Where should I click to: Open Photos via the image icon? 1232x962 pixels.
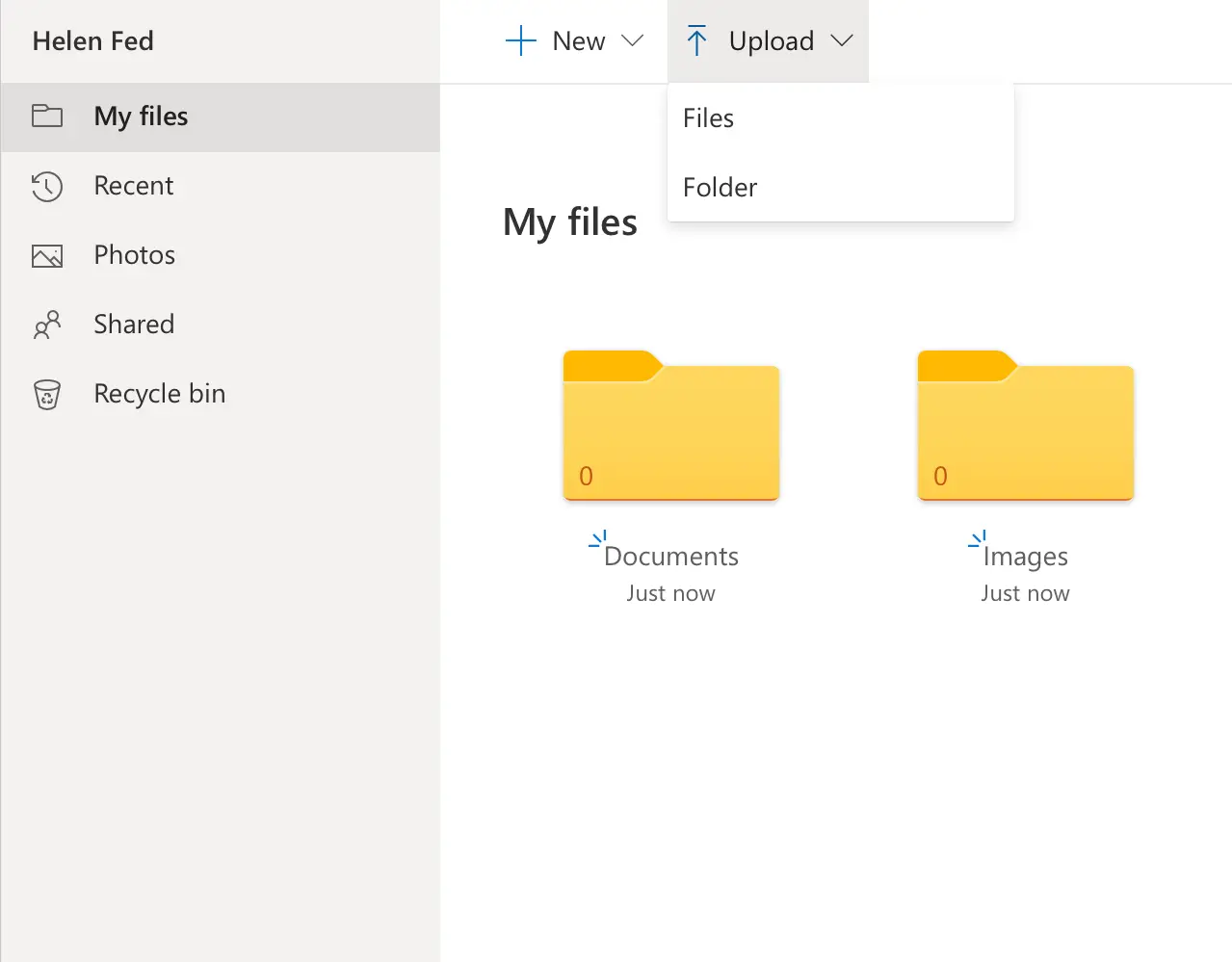(46, 255)
